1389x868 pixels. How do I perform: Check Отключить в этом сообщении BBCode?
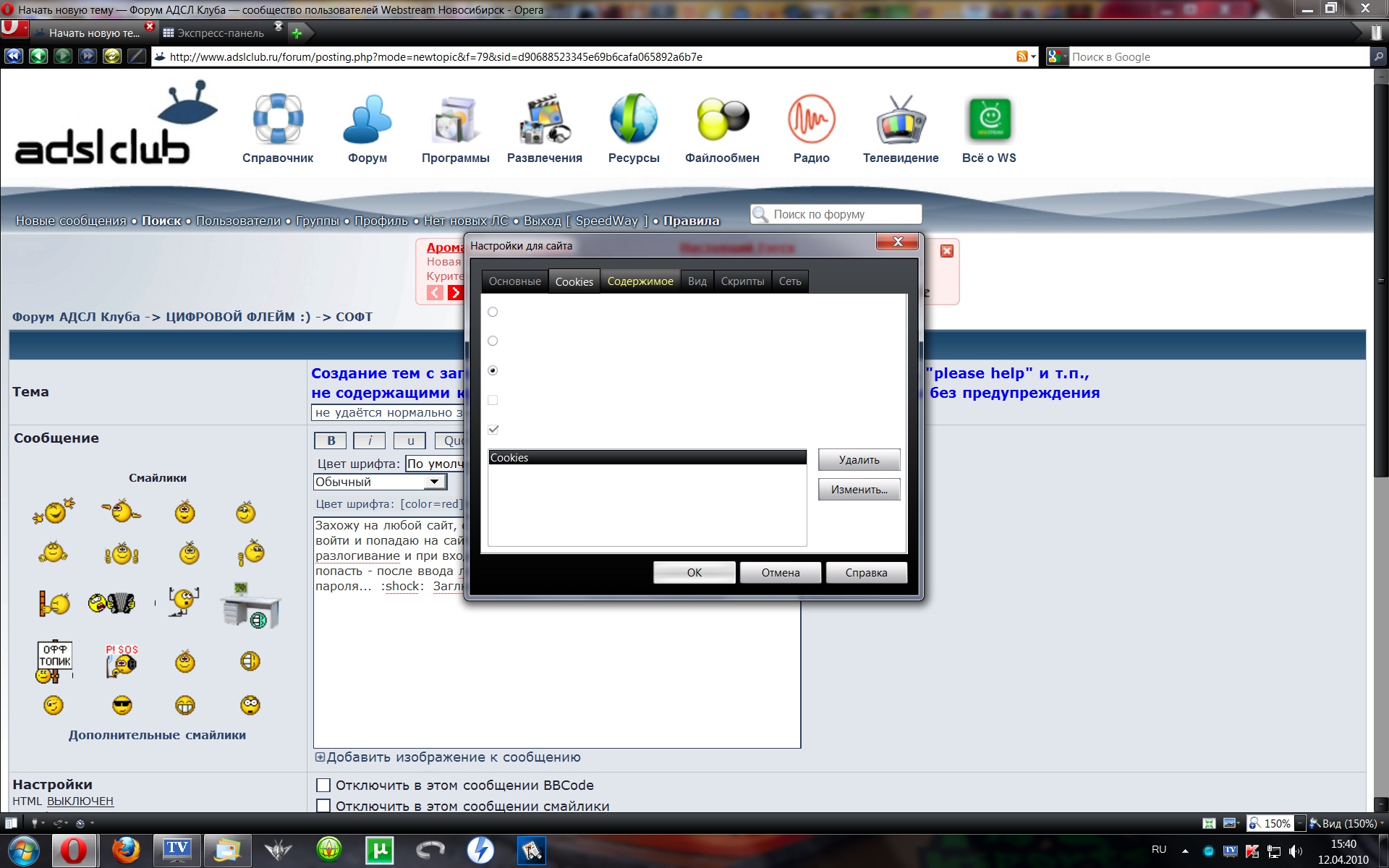323,785
